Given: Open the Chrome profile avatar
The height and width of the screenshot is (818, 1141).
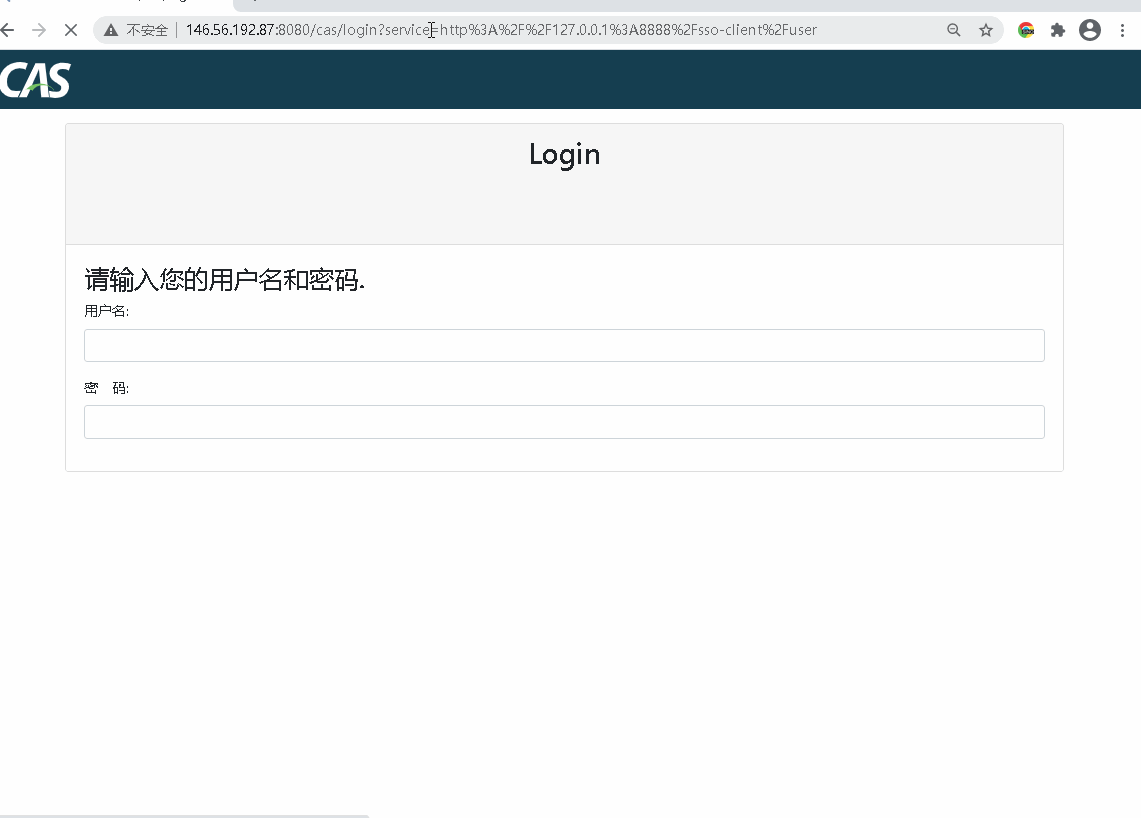Looking at the screenshot, I should click(1089, 30).
